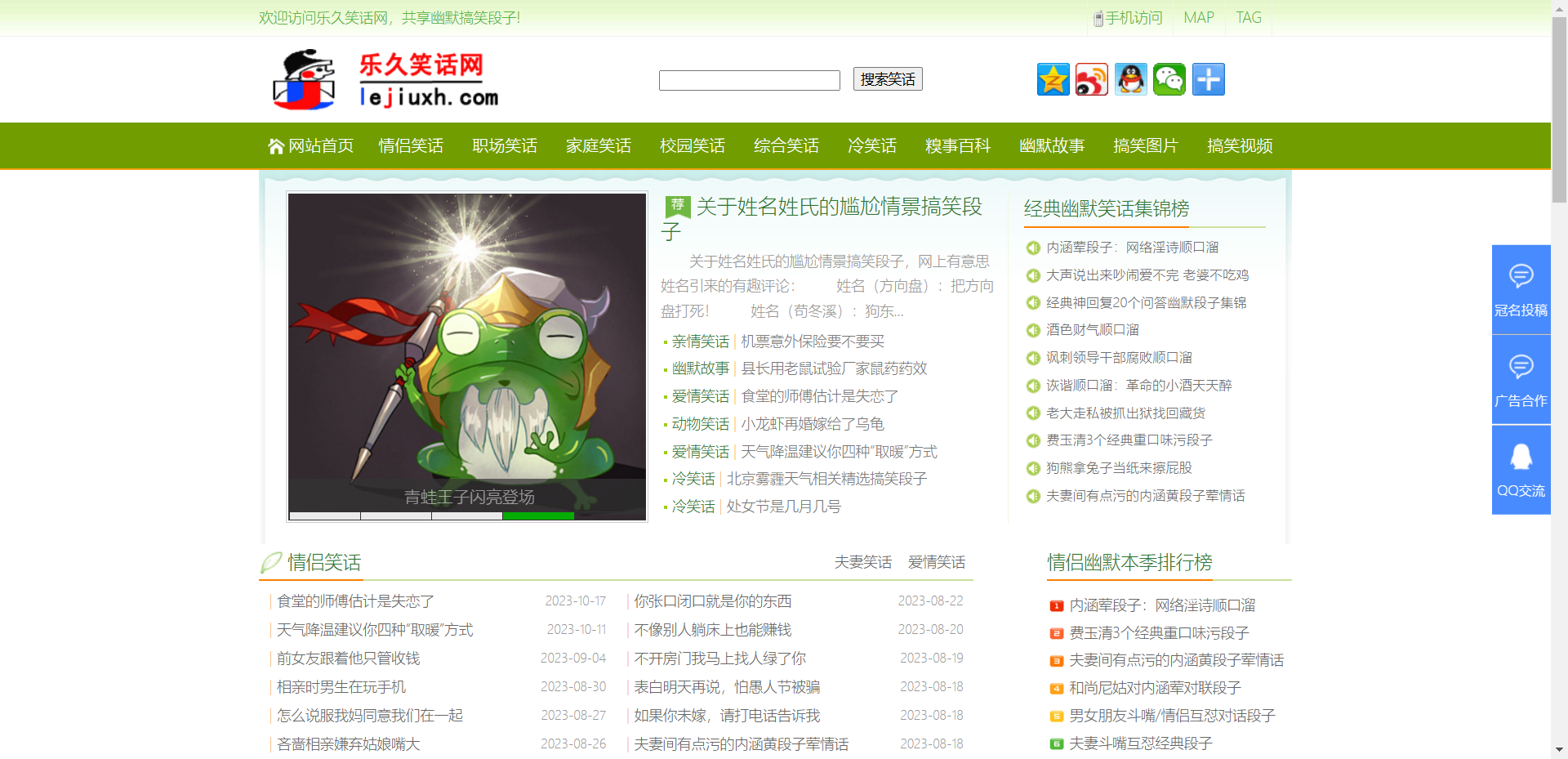Click the blue plus more-share icon
Image resolution: width=1568 pixels, height=759 pixels.
(x=1208, y=79)
